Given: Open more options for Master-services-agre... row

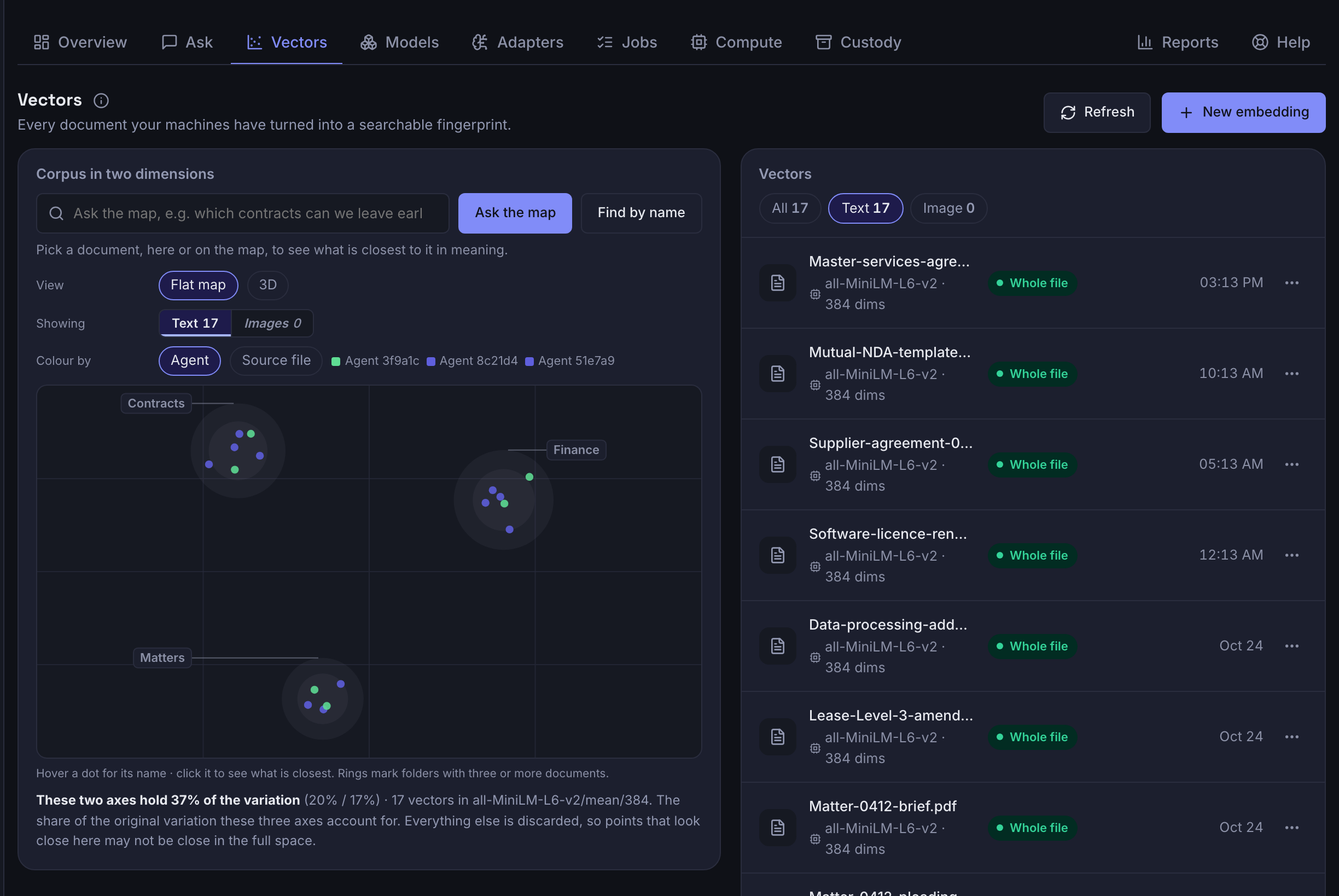Looking at the screenshot, I should pos(1291,283).
